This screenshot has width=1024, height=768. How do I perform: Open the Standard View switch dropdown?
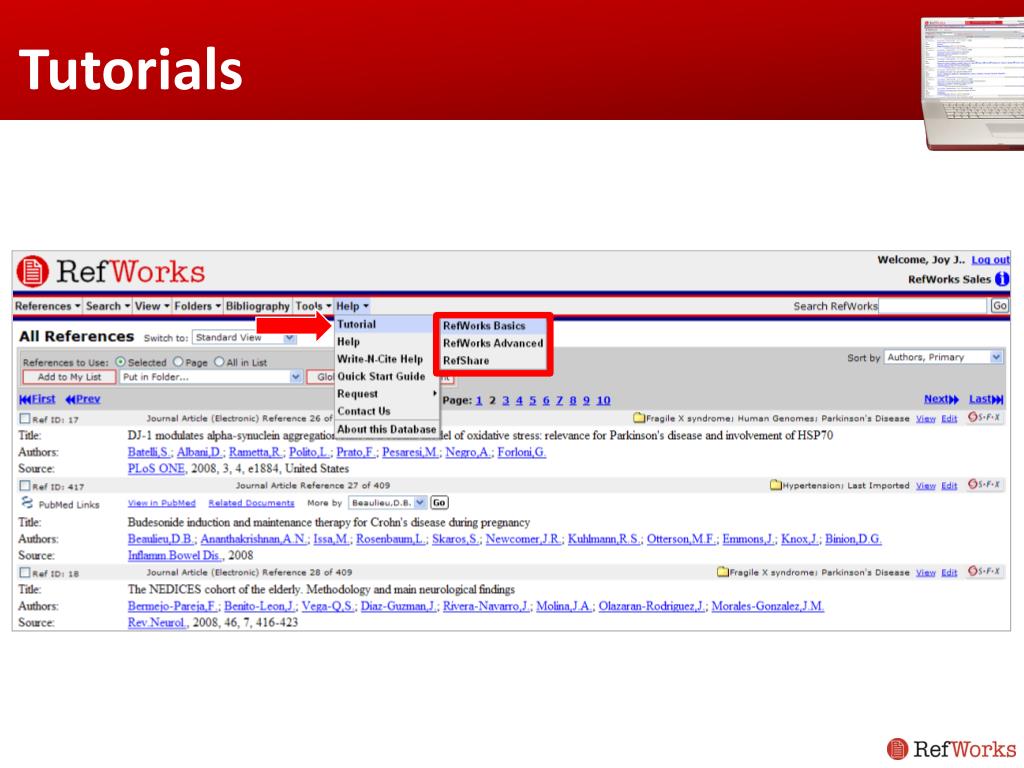(x=245, y=338)
